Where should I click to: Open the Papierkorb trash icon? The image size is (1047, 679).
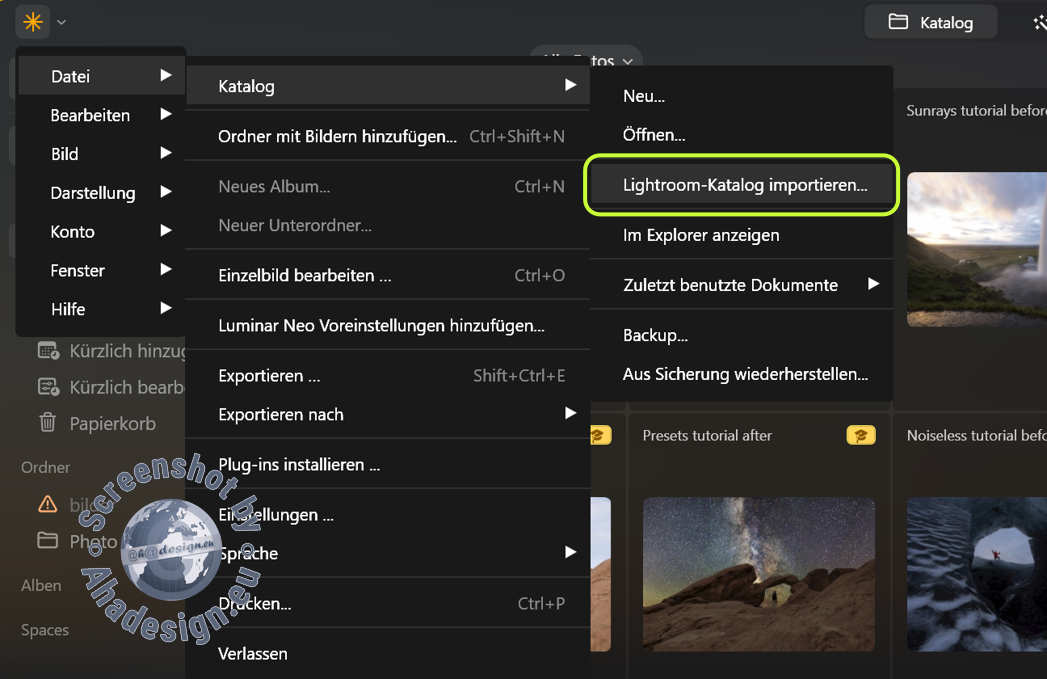pyautogui.click(x=47, y=423)
